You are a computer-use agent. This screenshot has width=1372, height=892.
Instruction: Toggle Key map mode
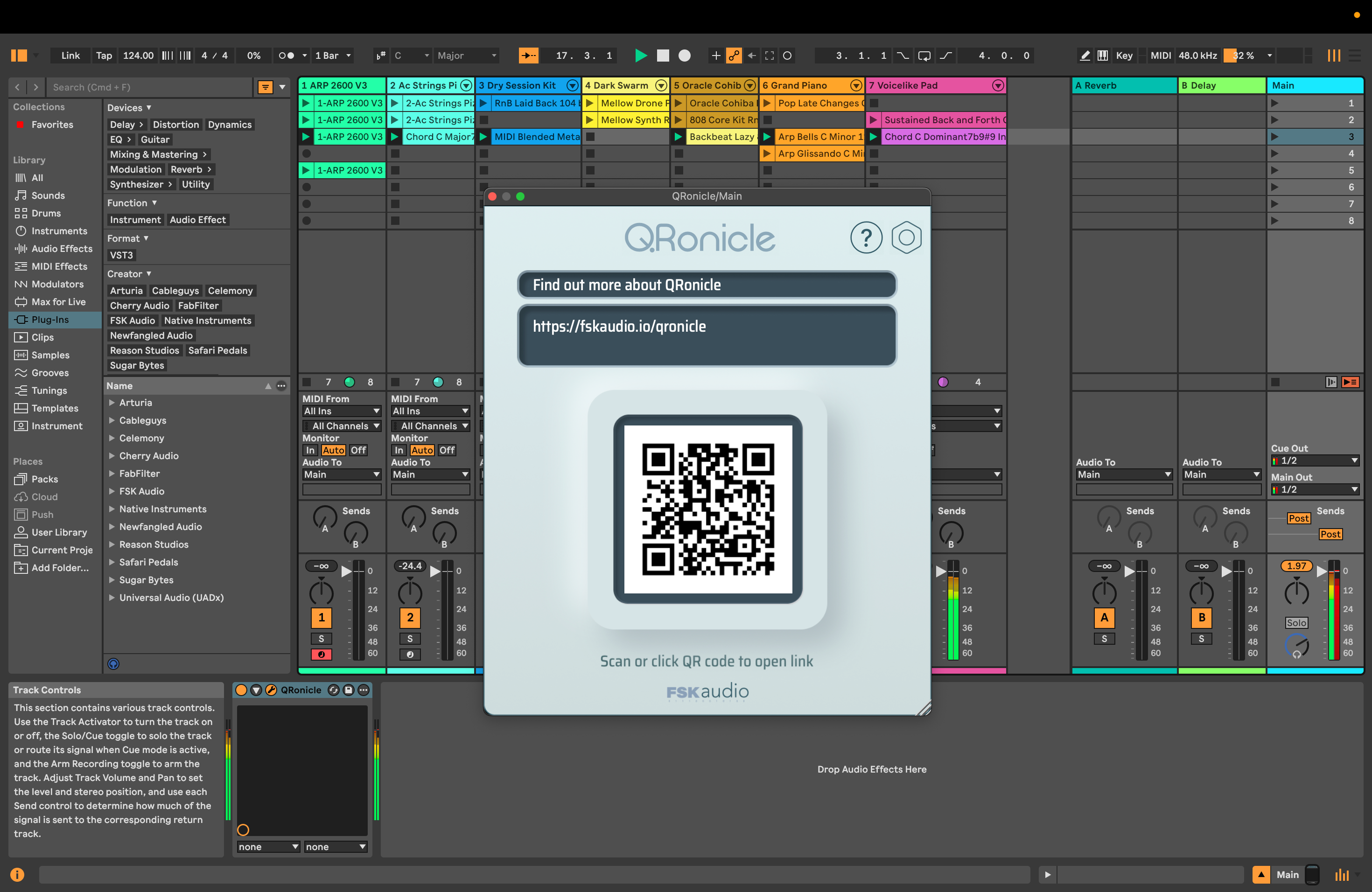(x=1124, y=56)
